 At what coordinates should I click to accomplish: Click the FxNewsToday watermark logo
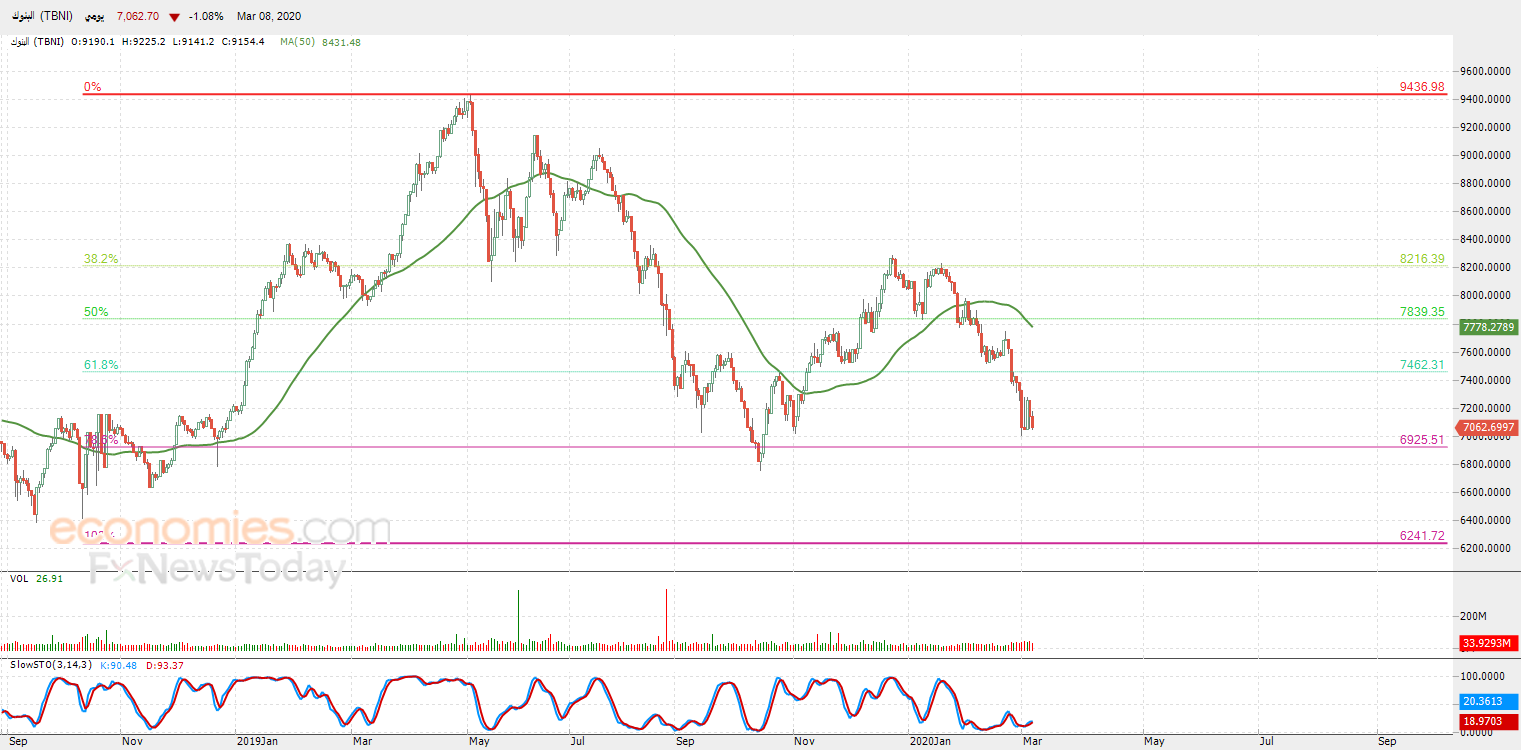point(217,570)
